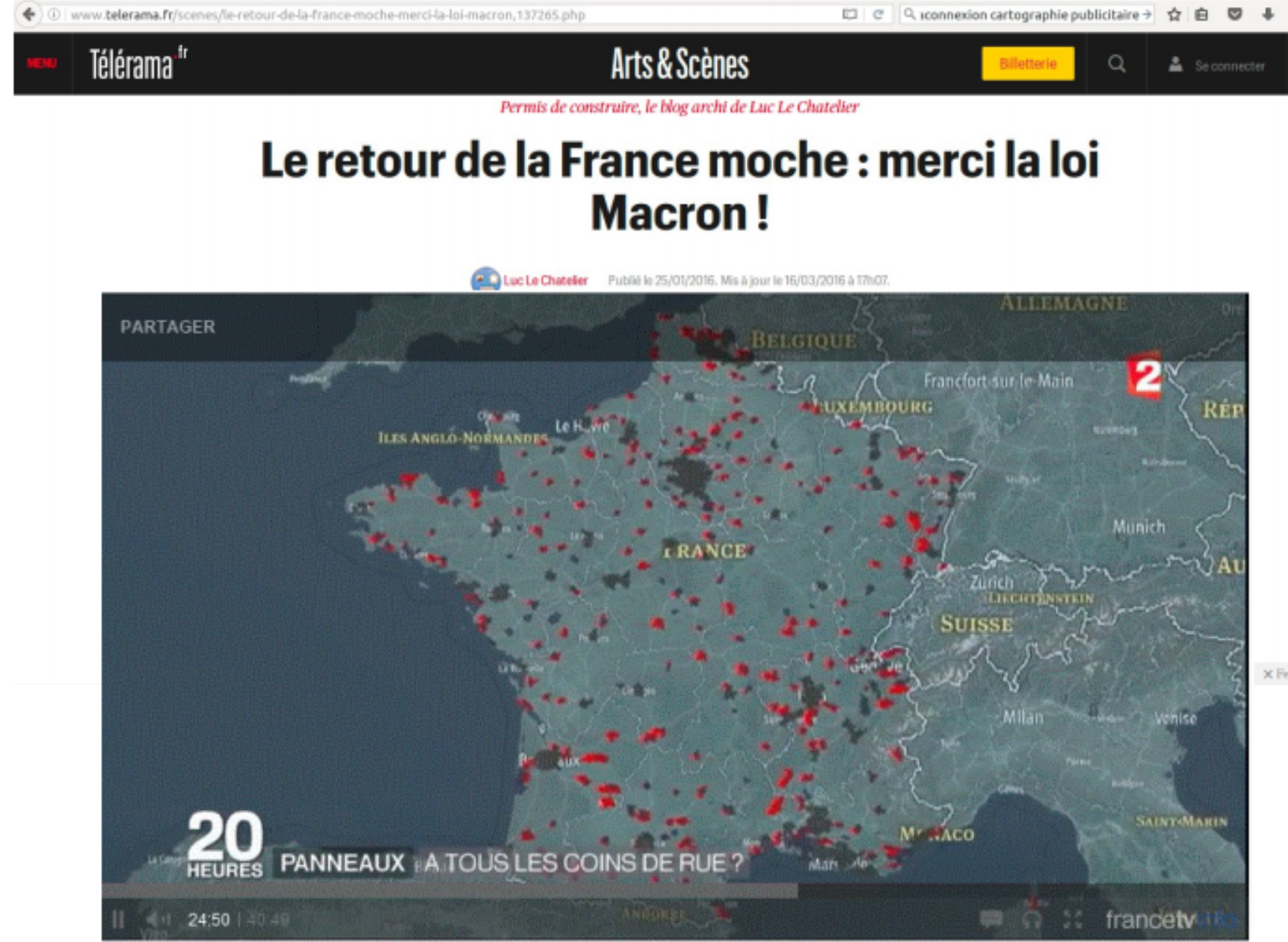
Task: Click browser back arrow
Action: (28, 14)
